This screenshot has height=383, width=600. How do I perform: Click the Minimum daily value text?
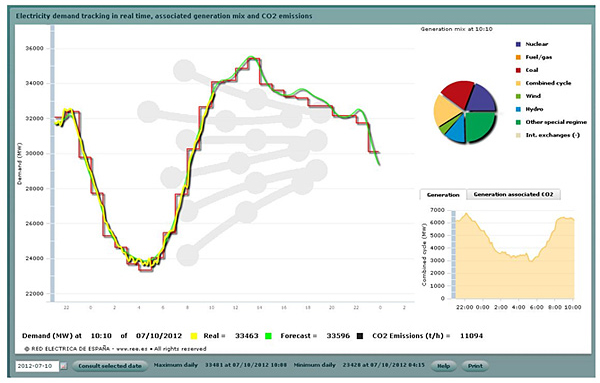tap(383, 365)
